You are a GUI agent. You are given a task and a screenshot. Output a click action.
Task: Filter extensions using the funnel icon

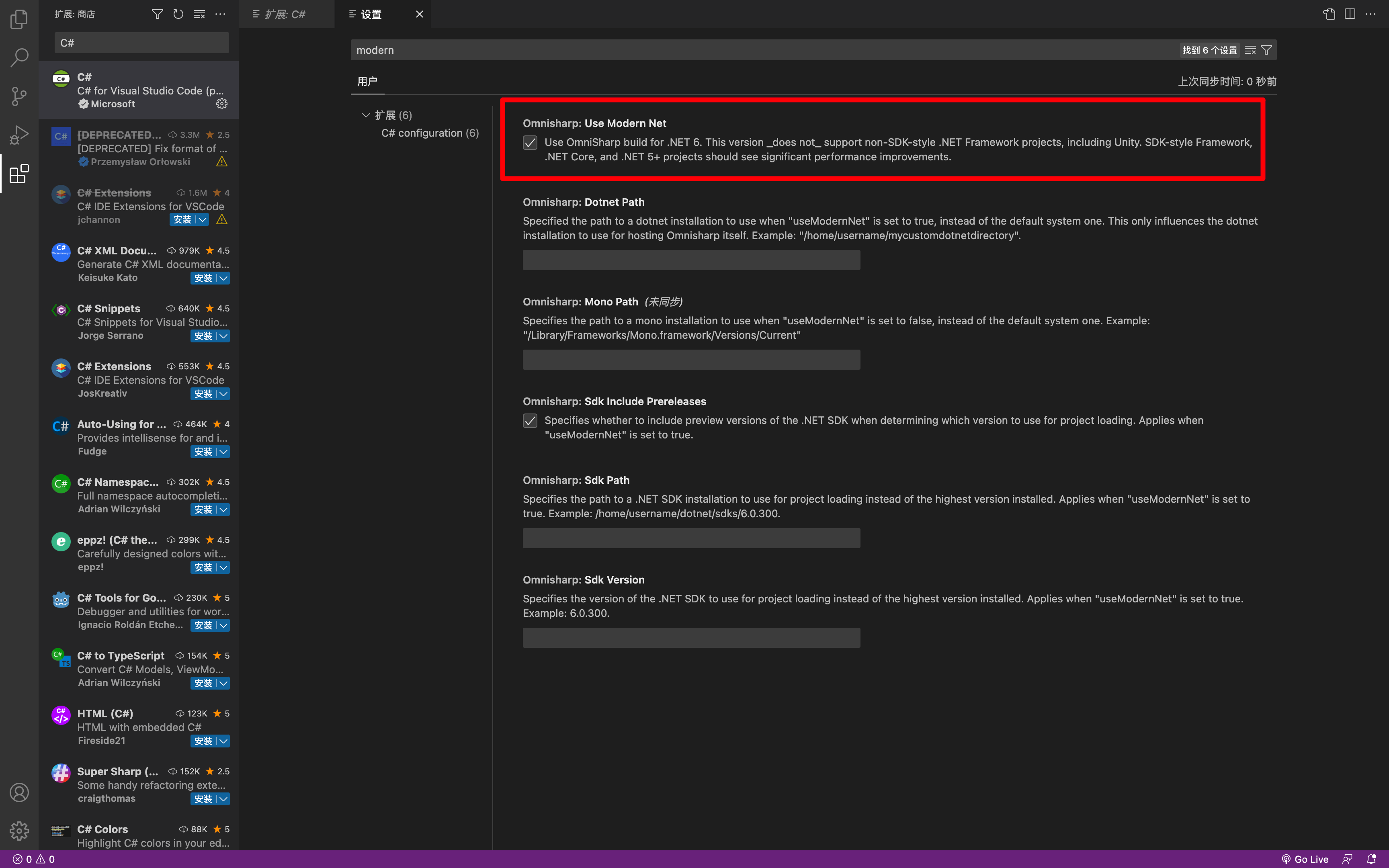157,14
